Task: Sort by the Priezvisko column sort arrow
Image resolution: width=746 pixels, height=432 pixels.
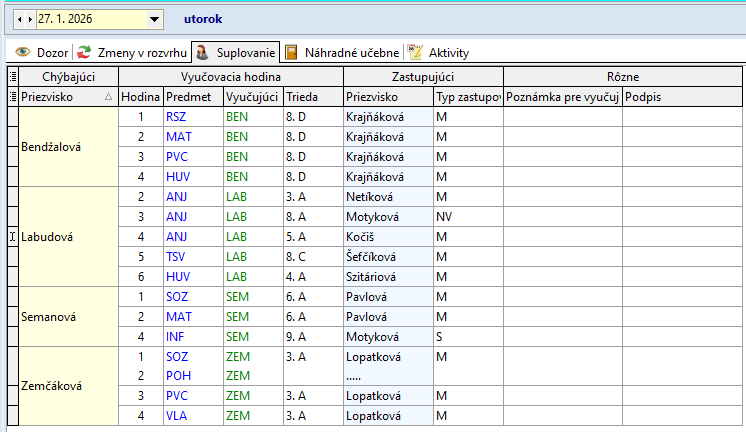Action: point(108,97)
